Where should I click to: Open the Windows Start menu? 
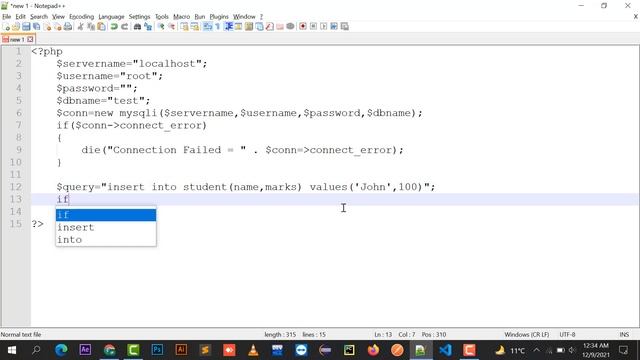12,350
